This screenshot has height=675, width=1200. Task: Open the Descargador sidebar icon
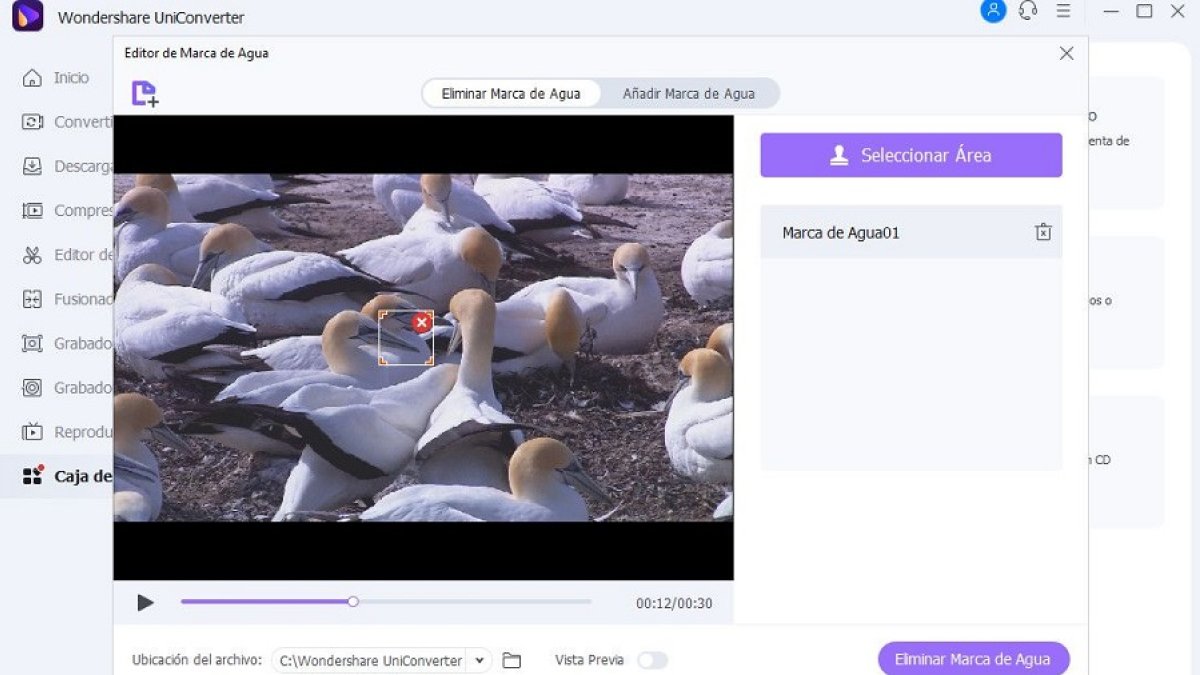33,166
